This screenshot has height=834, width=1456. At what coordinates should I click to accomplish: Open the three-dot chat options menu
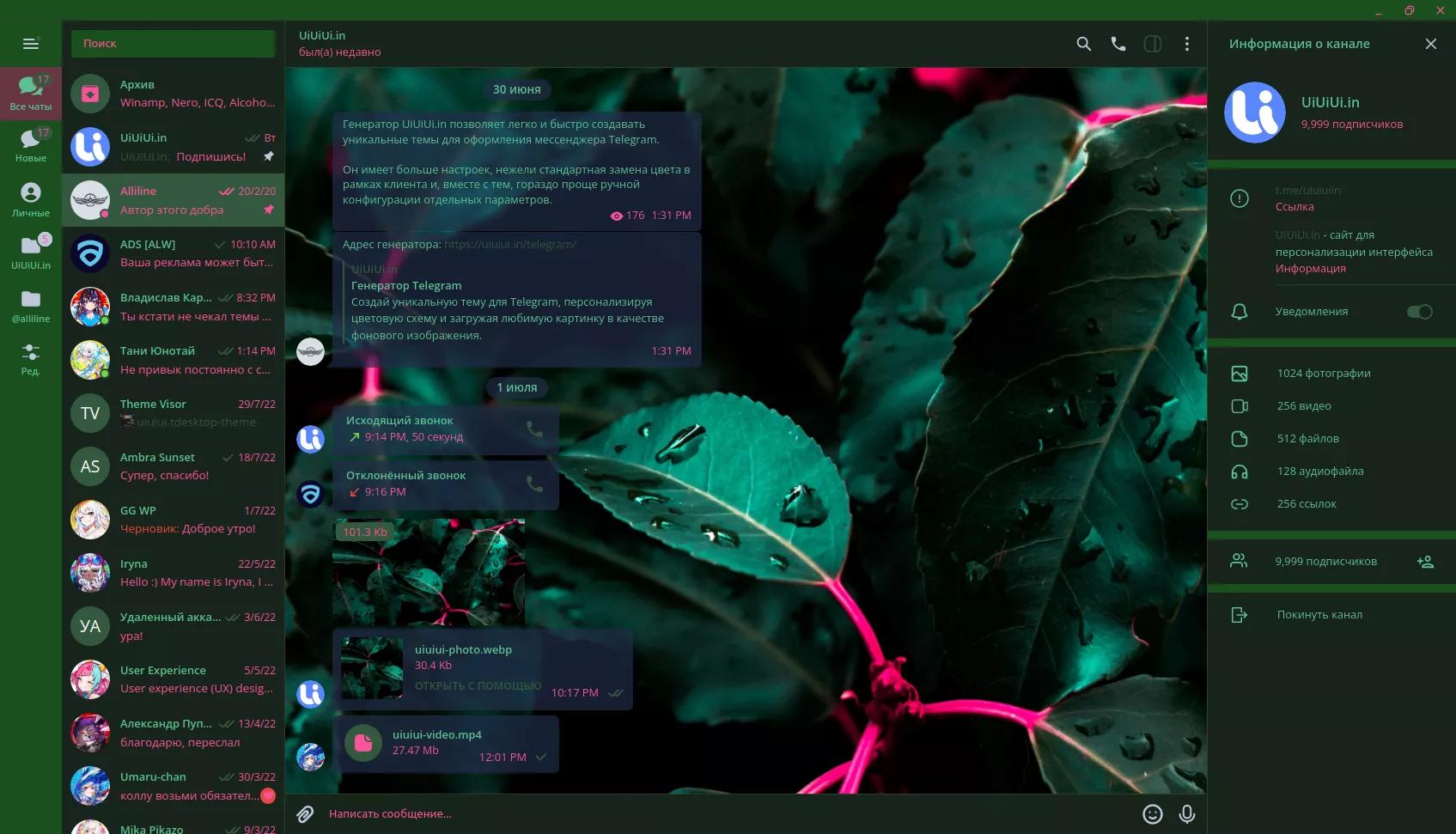click(x=1186, y=44)
